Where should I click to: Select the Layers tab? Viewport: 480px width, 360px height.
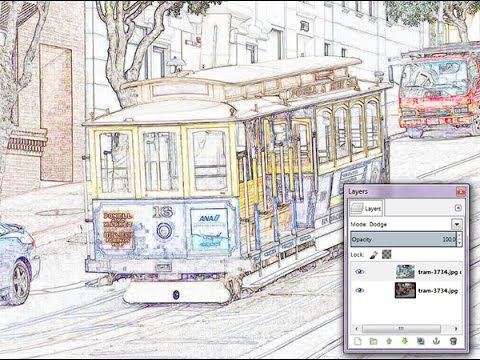point(366,209)
